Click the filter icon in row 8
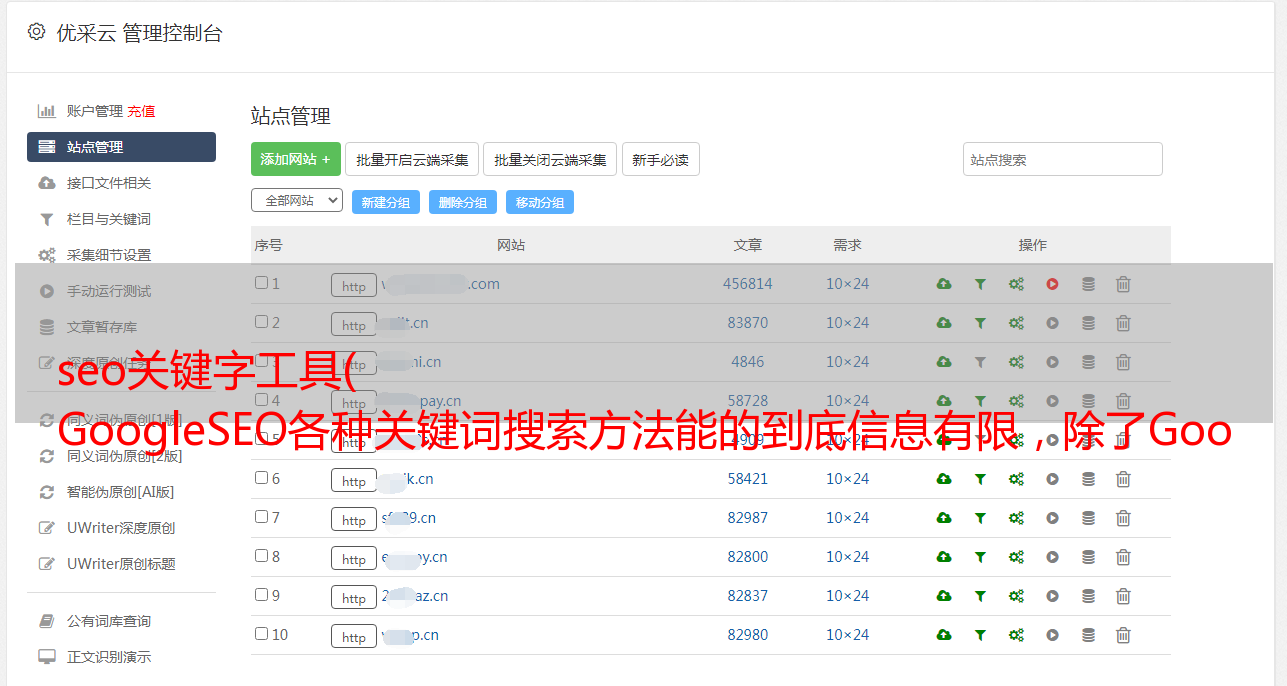Viewport: 1287px width, 686px height. (x=980, y=557)
